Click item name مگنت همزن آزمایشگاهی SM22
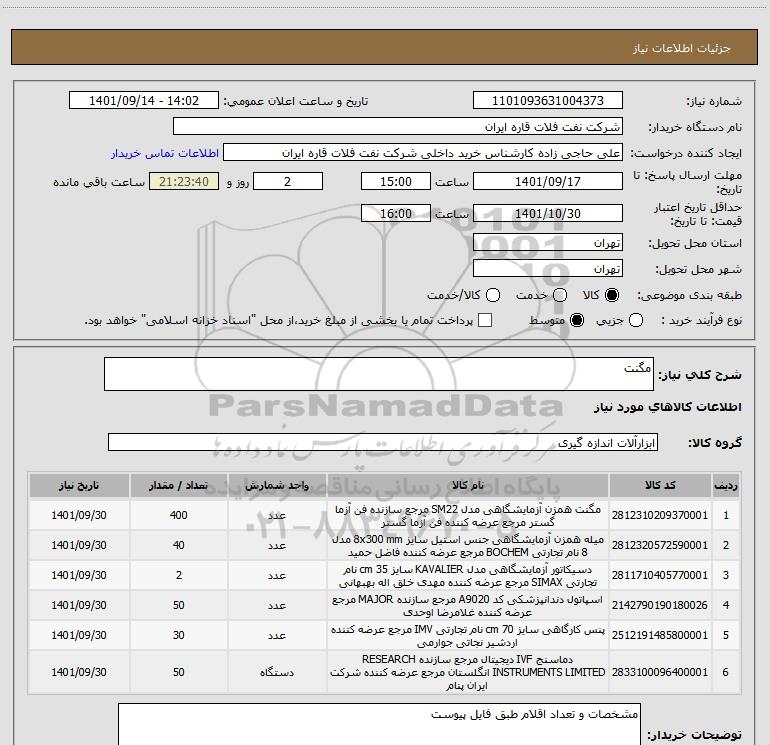Viewport: 770px width, 745px height. point(467,516)
